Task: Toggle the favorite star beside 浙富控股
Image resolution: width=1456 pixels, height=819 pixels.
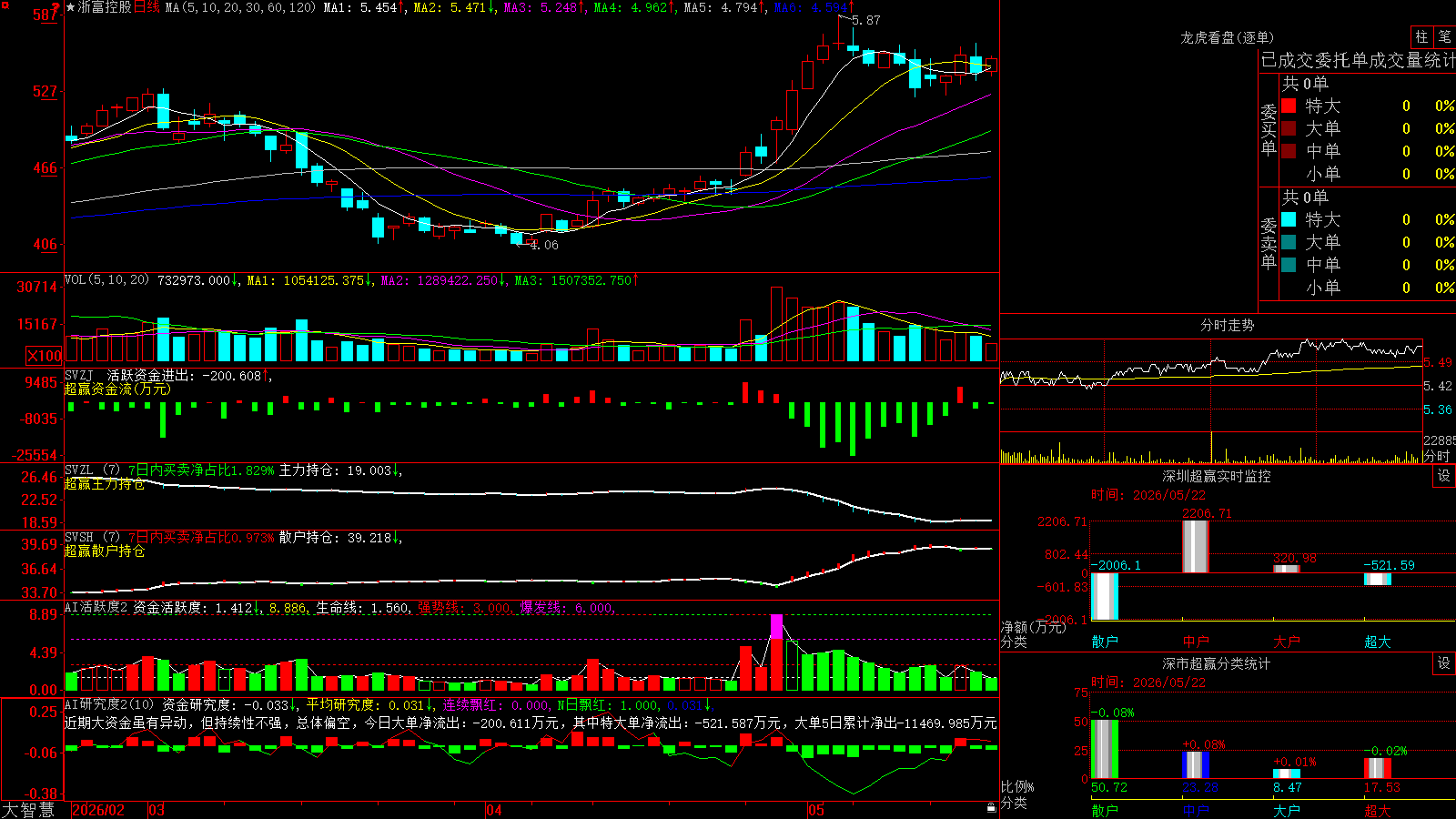Action: [x=71, y=7]
